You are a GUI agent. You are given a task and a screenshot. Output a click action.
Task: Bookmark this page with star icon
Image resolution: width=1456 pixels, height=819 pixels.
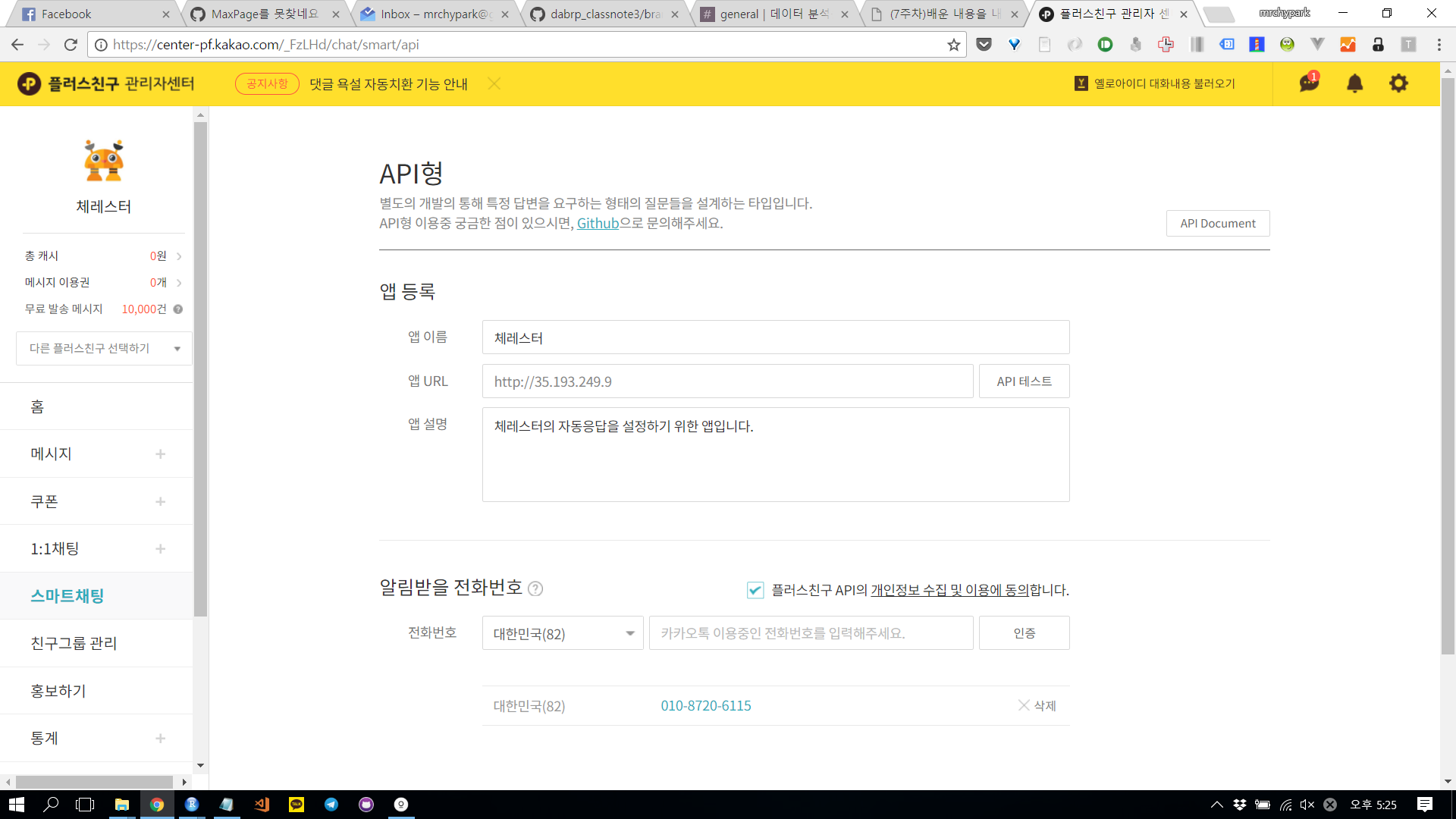click(953, 45)
